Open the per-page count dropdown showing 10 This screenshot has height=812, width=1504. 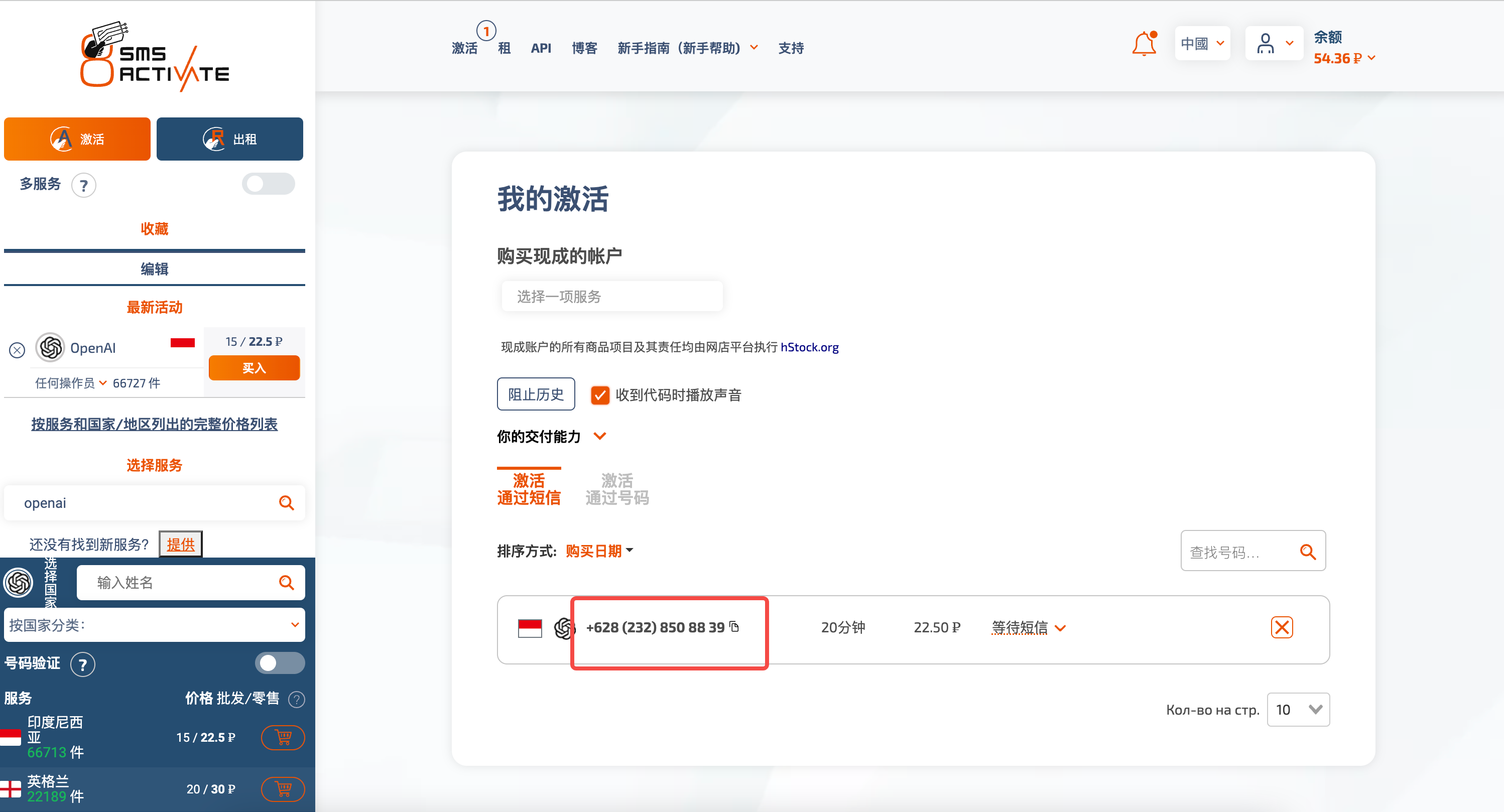pos(1299,710)
